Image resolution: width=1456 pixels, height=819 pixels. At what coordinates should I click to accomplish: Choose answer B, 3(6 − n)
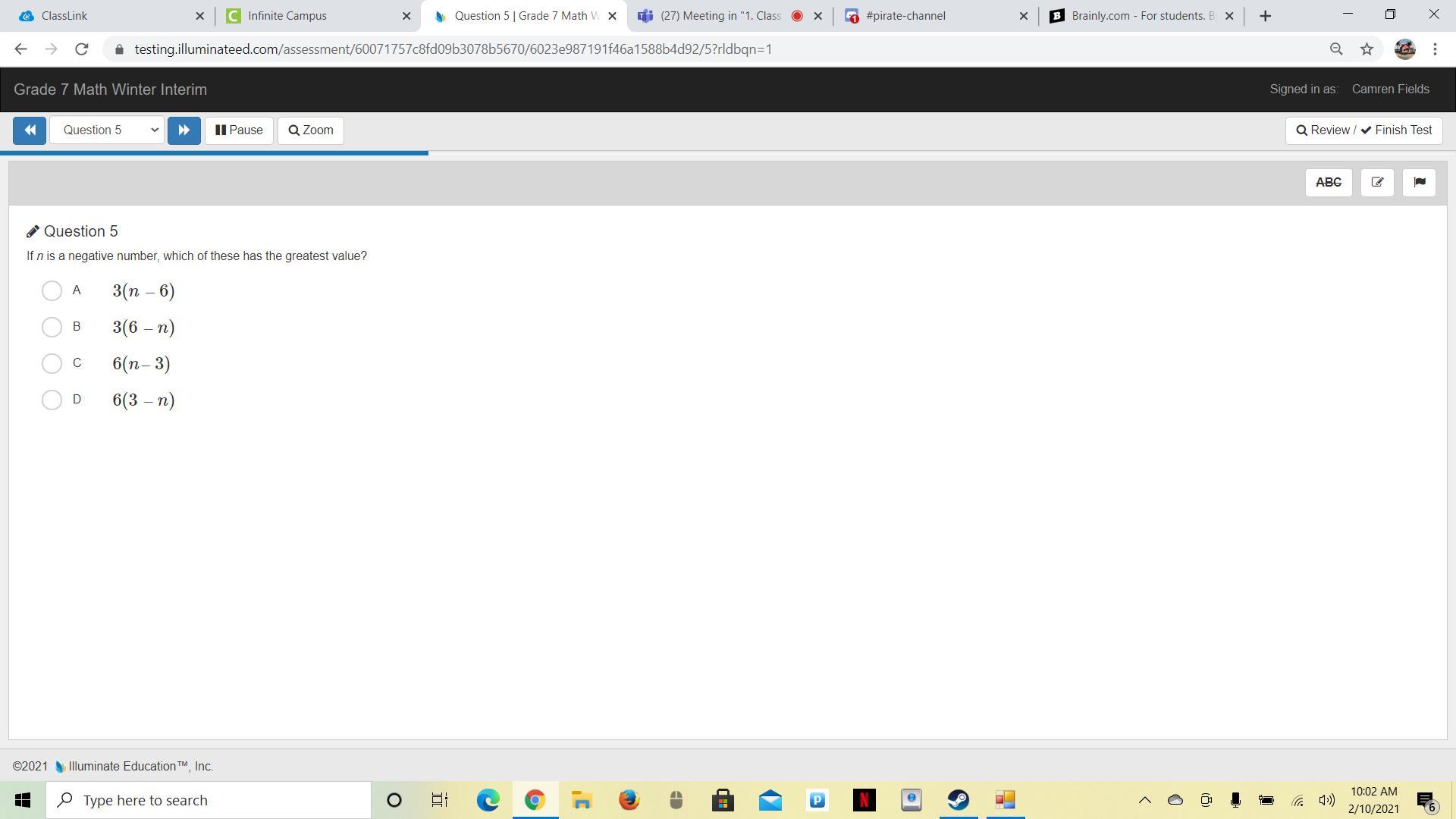pyautogui.click(x=52, y=327)
